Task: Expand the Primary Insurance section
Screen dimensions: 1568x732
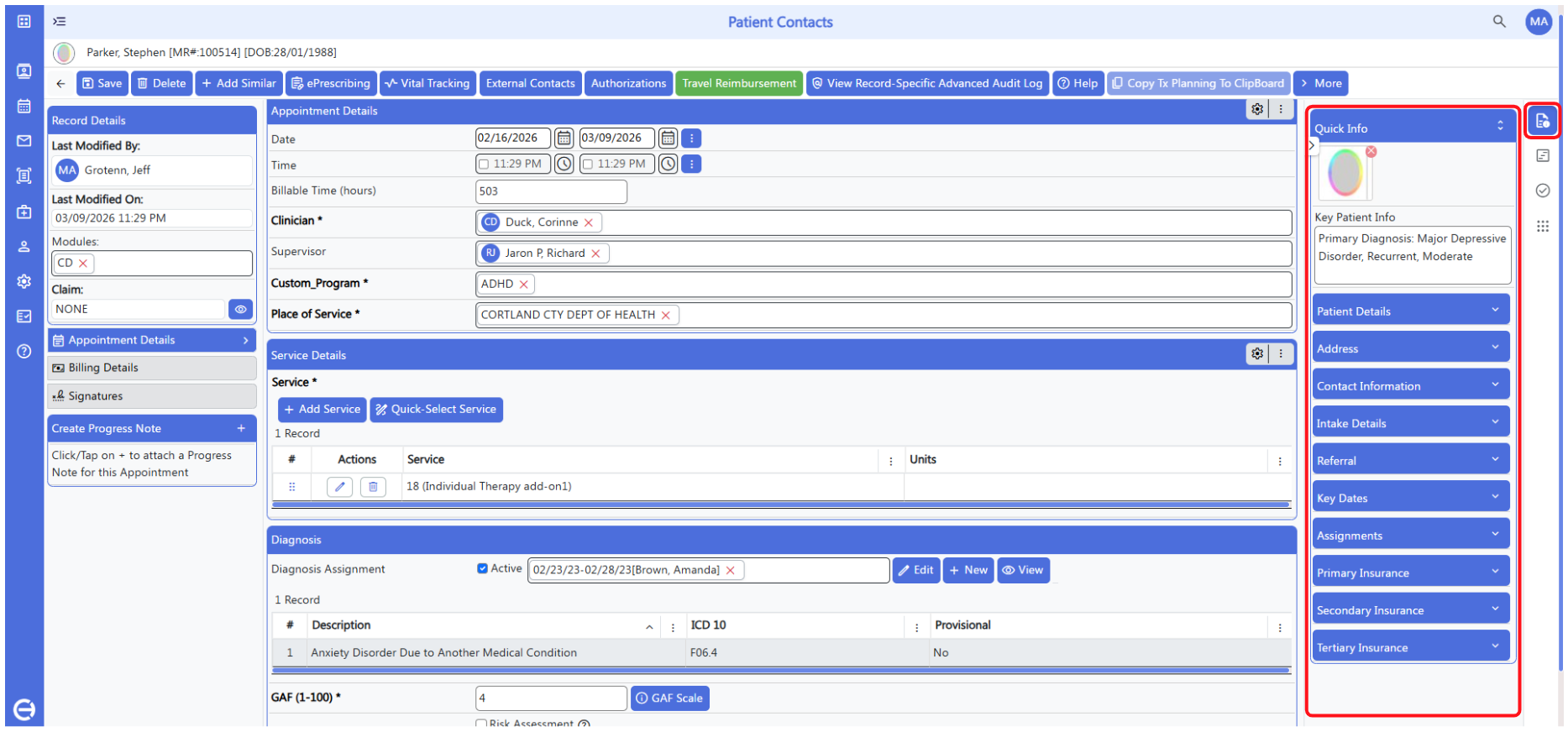Action: coord(1410,572)
